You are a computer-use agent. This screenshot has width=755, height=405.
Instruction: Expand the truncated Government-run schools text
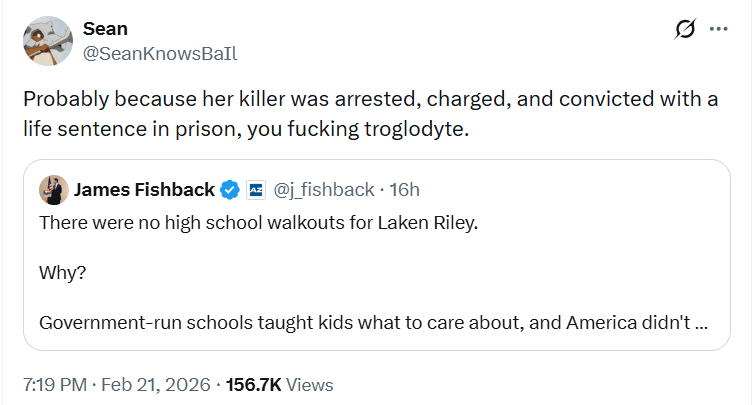tap(360, 323)
